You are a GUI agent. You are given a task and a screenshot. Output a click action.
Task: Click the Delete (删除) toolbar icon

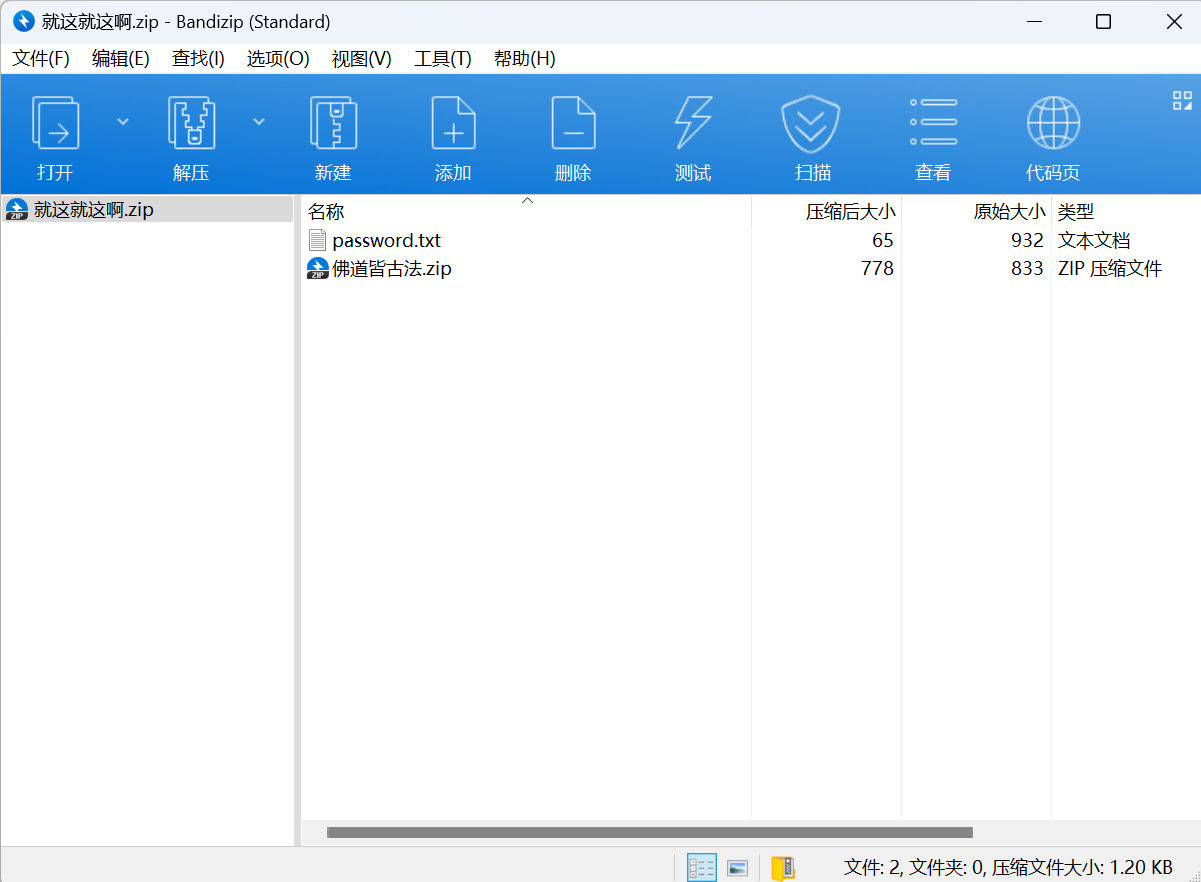point(573,123)
